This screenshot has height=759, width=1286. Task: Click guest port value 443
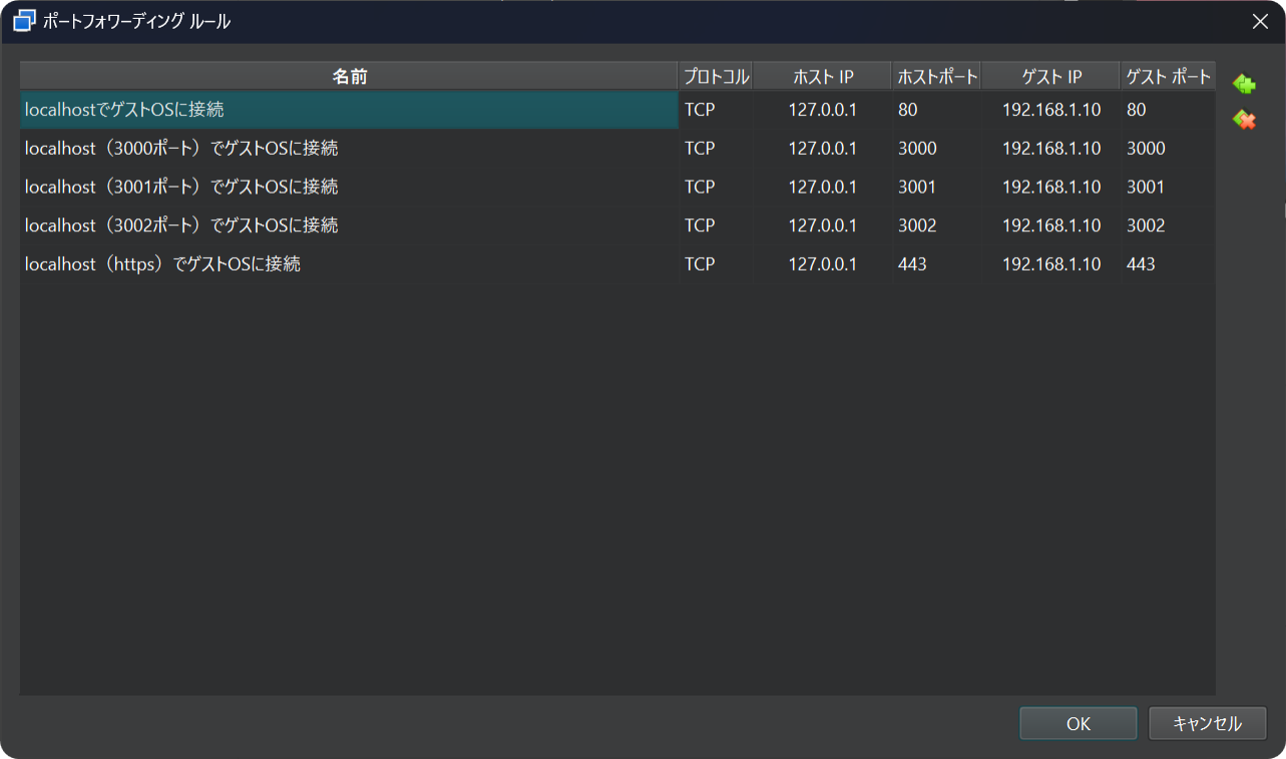point(1141,264)
